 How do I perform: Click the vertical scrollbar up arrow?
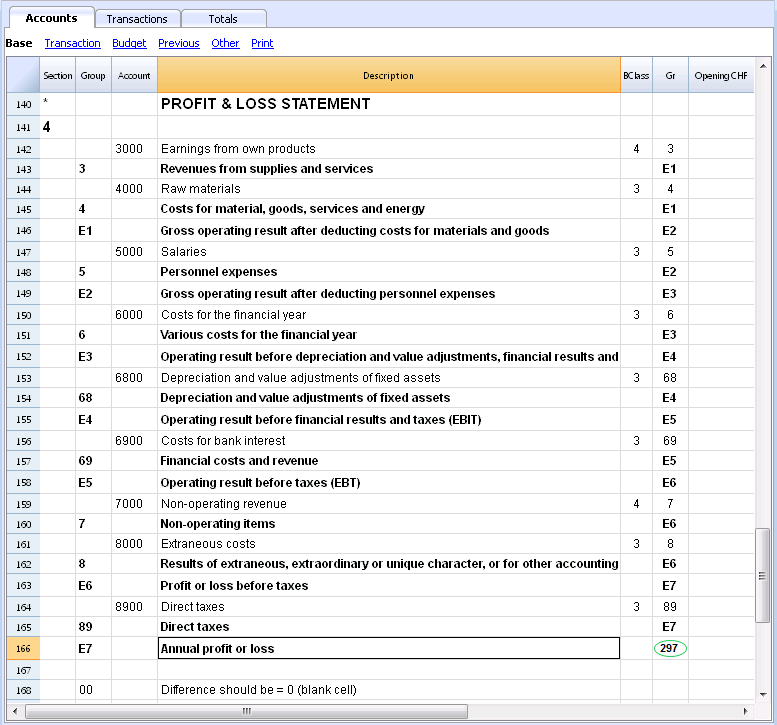pyautogui.click(x=763, y=65)
